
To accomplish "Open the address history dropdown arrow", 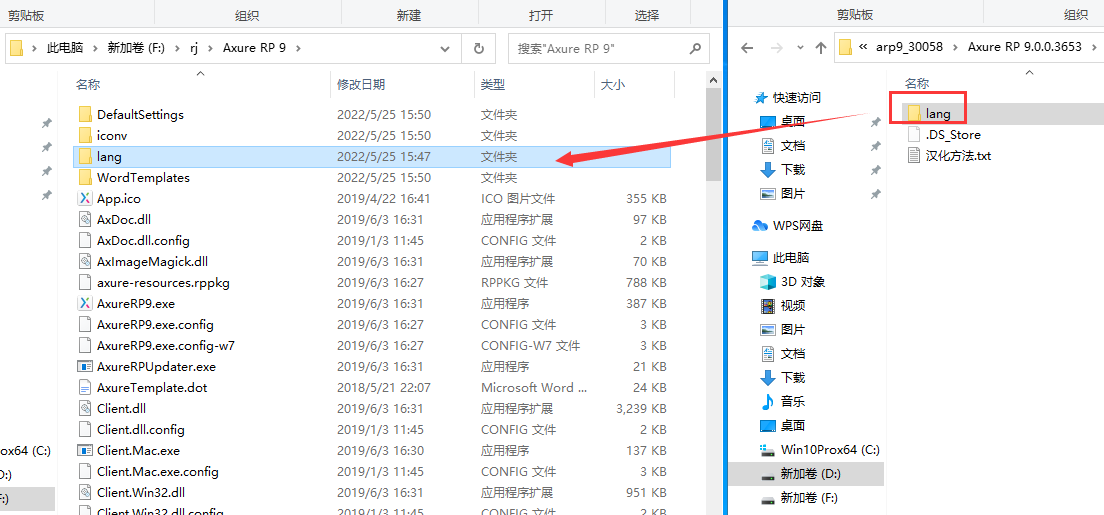I will click(445, 49).
